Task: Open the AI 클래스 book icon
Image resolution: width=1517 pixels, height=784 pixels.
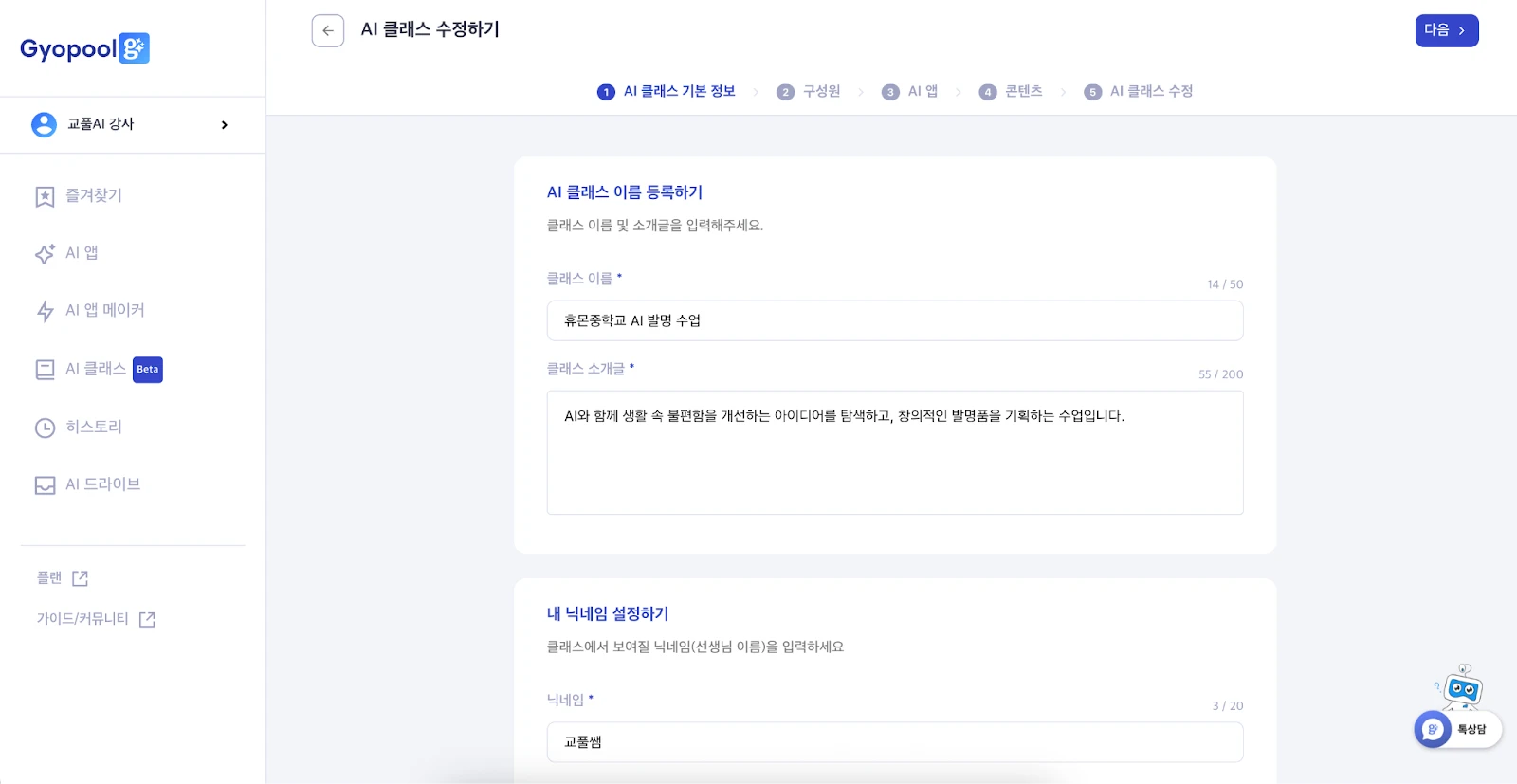Action: tap(45, 370)
